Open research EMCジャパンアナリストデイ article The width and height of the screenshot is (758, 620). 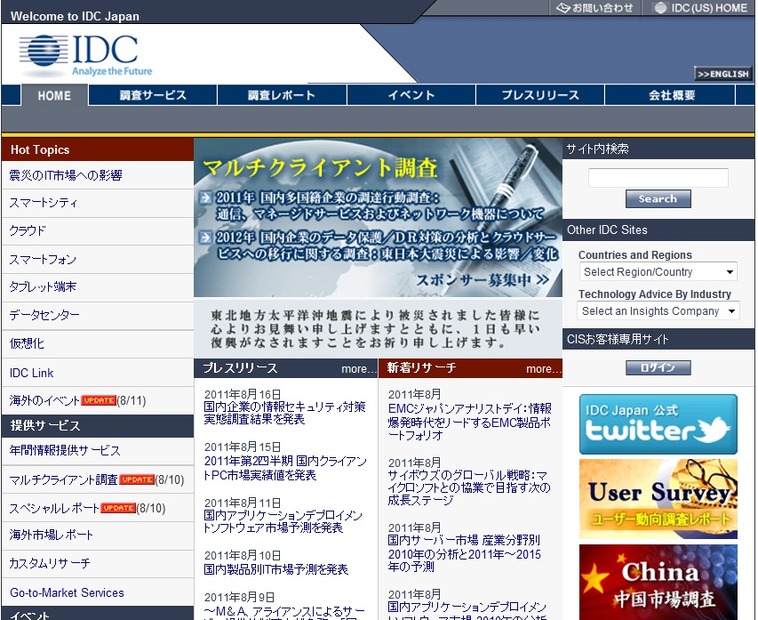tap(469, 421)
